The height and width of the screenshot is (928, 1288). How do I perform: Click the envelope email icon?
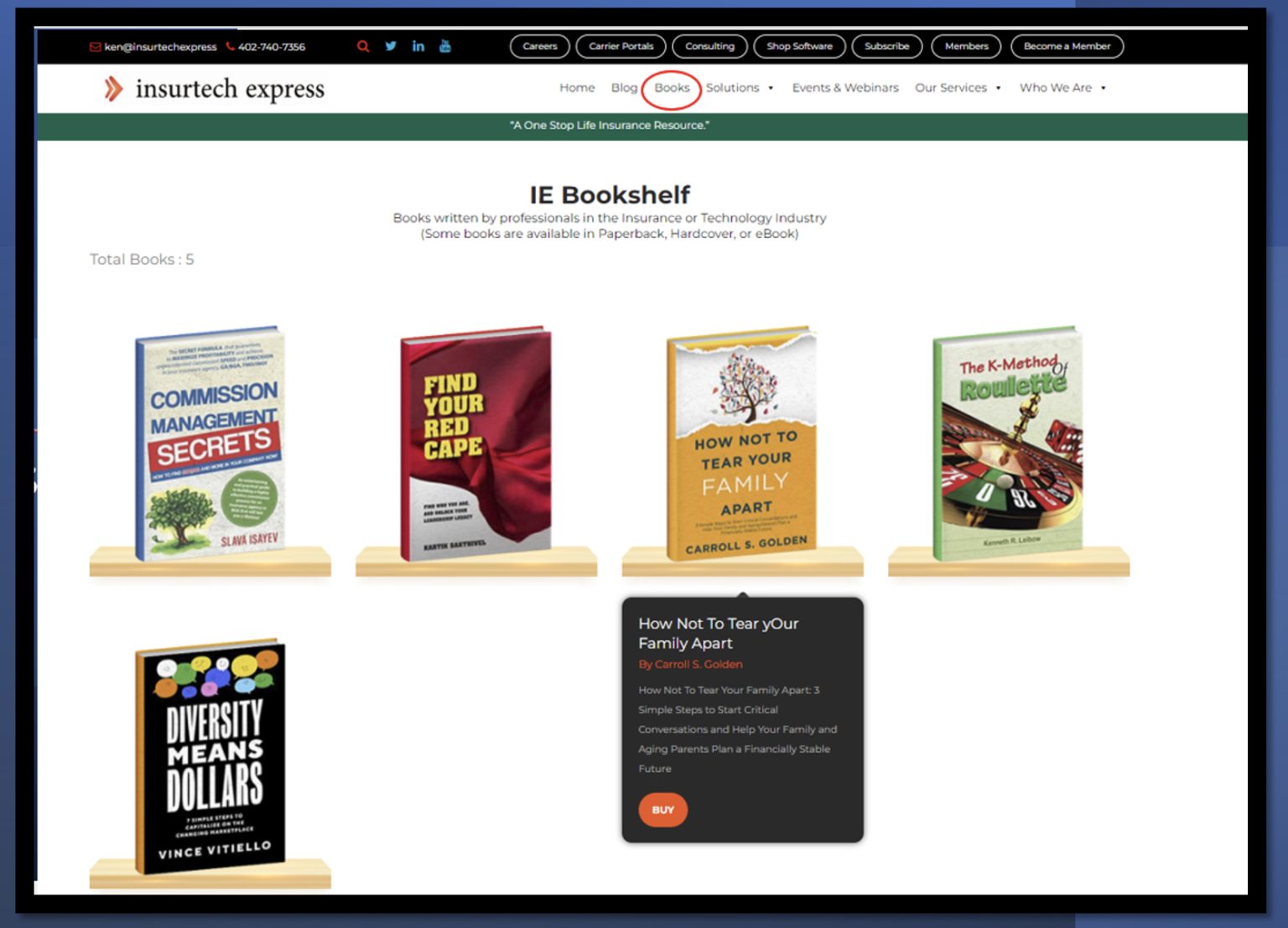[x=96, y=47]
